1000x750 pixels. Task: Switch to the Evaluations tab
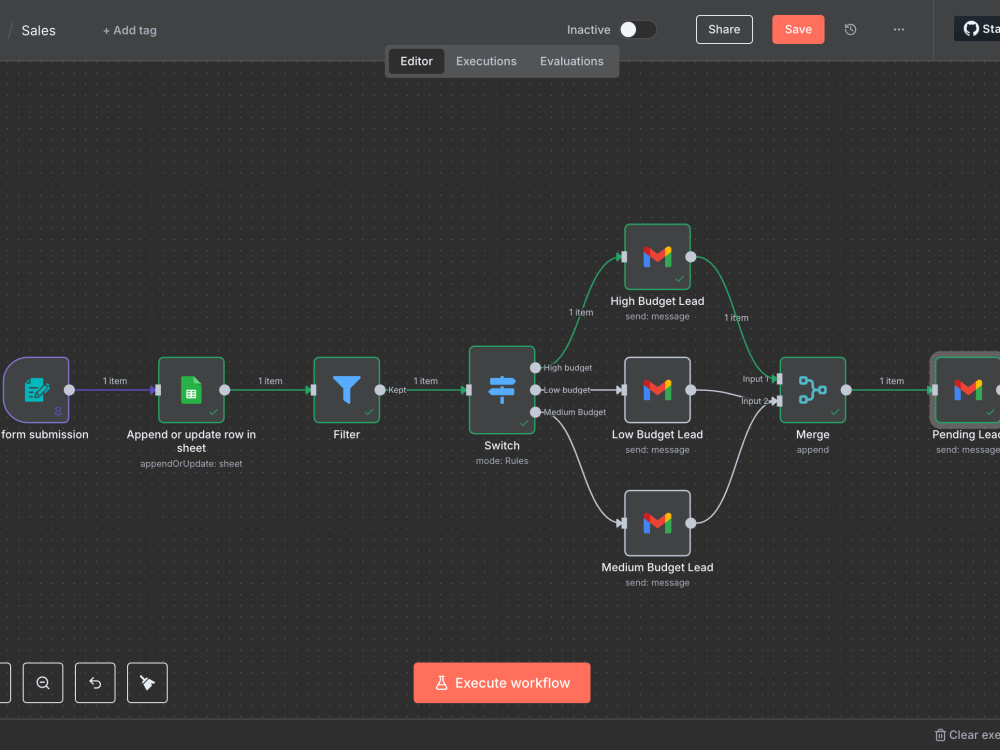point(571,61)
